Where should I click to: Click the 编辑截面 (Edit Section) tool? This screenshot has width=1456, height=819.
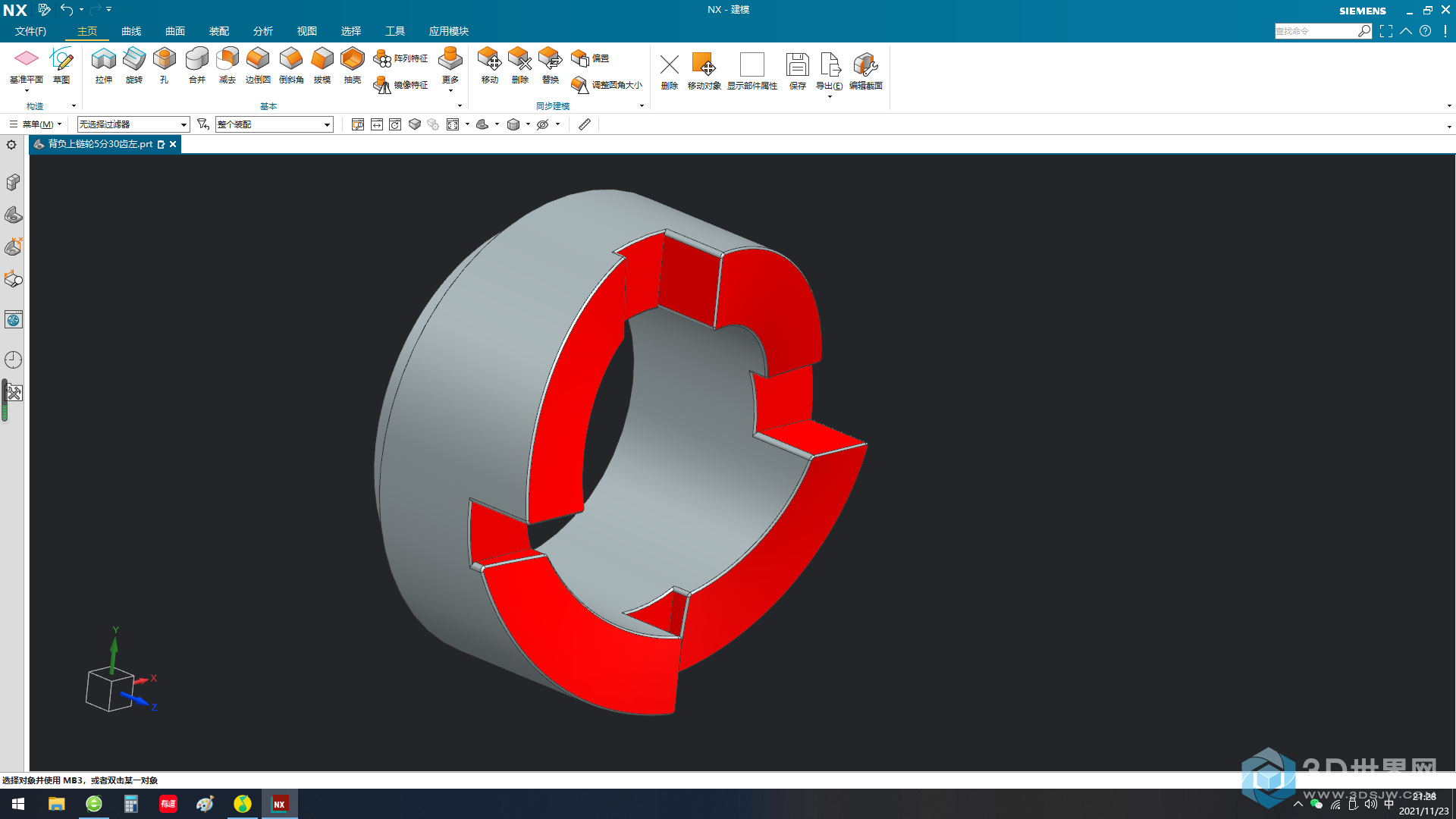(x=865, y=71)
